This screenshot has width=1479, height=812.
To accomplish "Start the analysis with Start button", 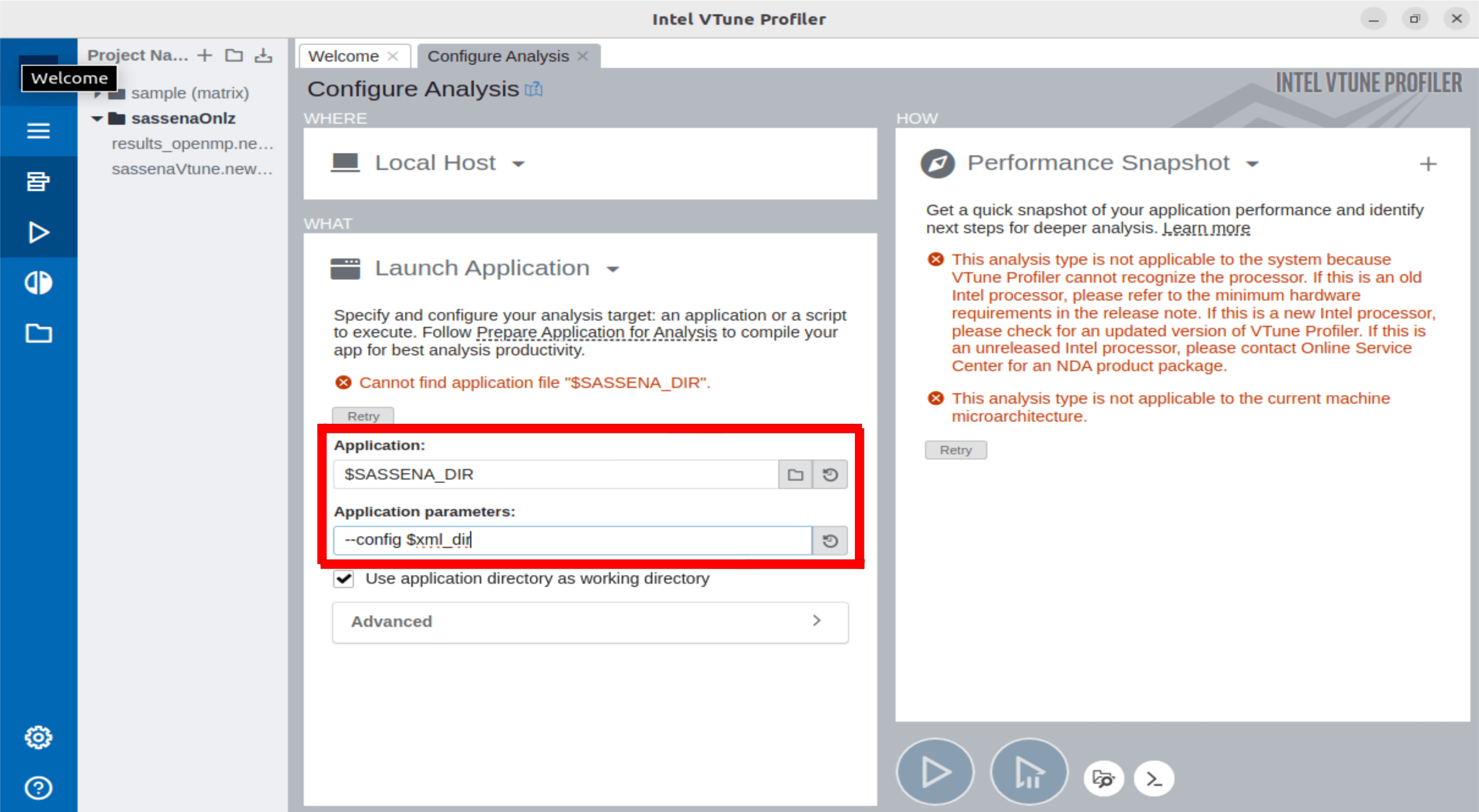I will pos(935,772).
